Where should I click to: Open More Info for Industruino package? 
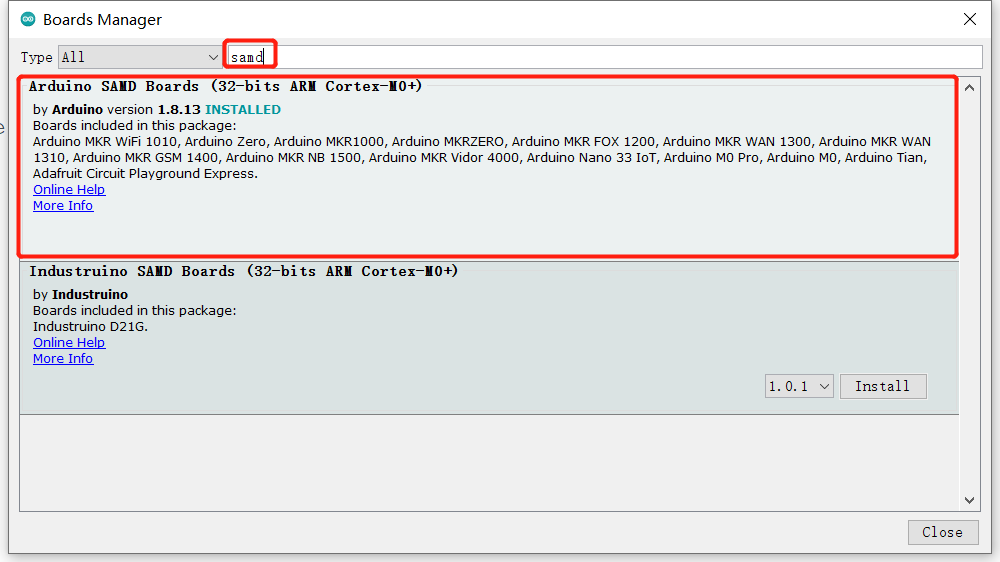[63, 359]
